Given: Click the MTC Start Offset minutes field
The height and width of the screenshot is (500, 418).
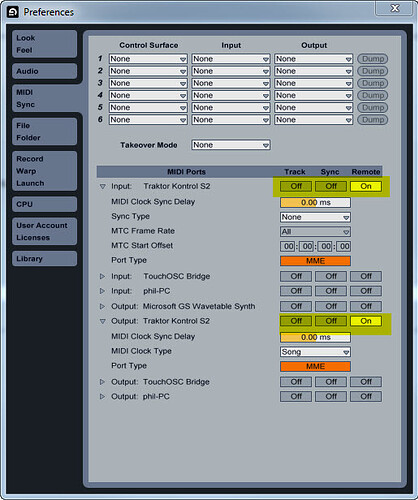Looking at the screenshot, I should [306, 247].
